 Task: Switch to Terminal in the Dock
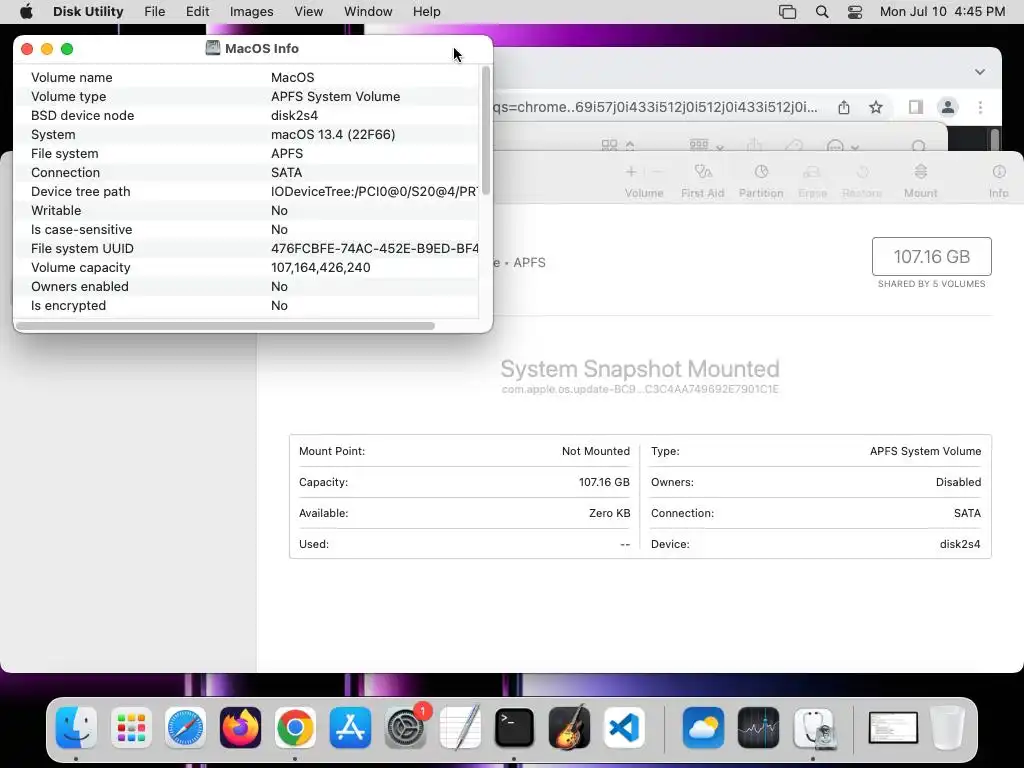(x=515, y=728)
